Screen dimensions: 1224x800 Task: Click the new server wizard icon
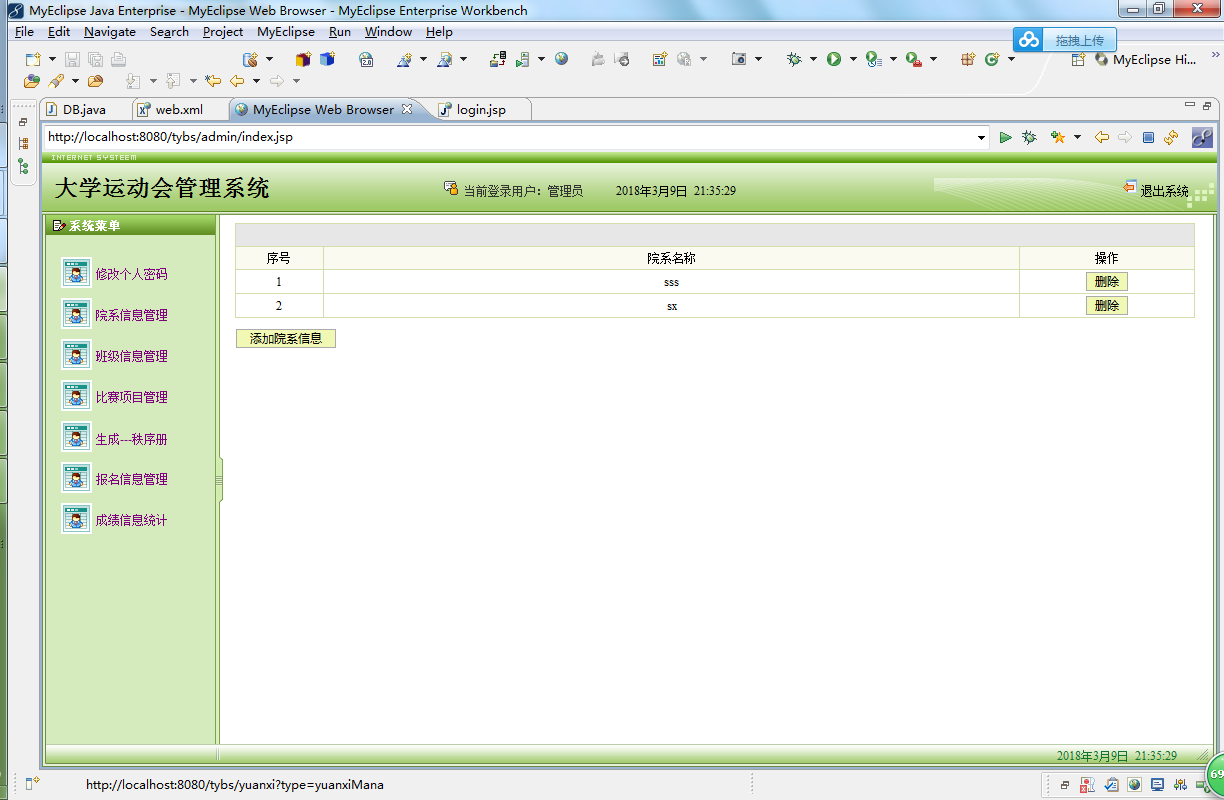(x=251, y=60)
